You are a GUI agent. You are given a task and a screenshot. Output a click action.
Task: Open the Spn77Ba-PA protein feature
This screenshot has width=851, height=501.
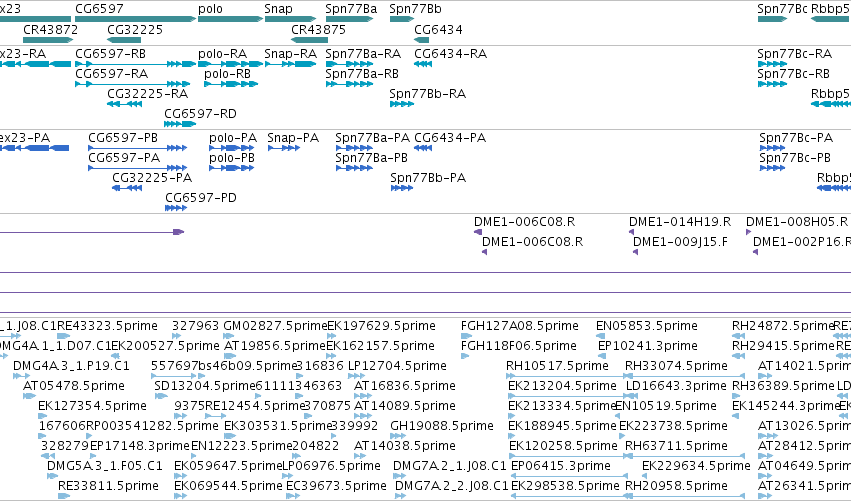[354, 148]
